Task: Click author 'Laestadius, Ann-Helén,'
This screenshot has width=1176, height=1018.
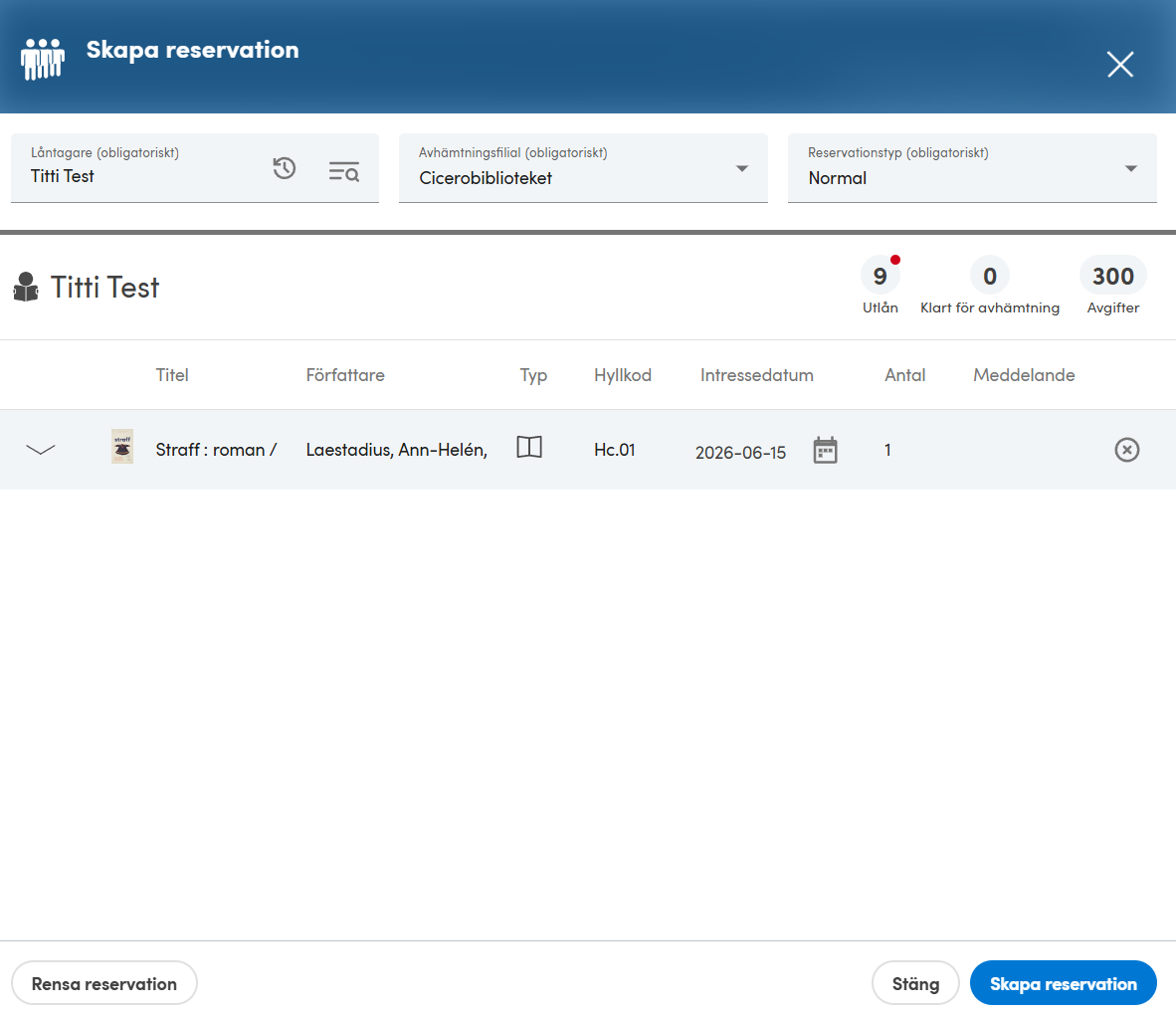Action: click(x=397, y=450)
